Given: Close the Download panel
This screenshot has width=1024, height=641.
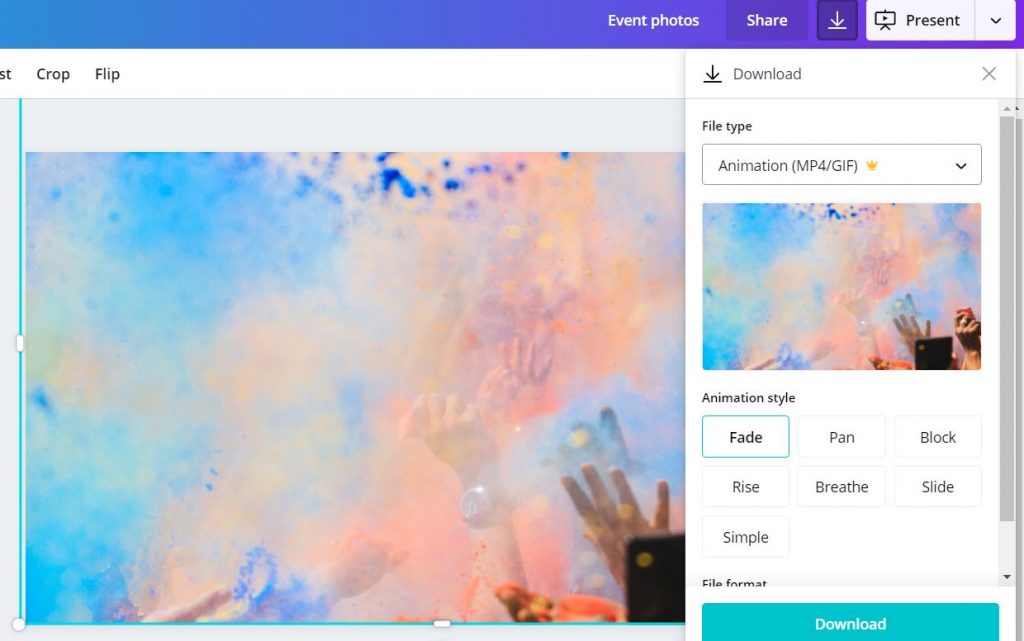Looking at the screenshot, I should (x=989, y=74).
